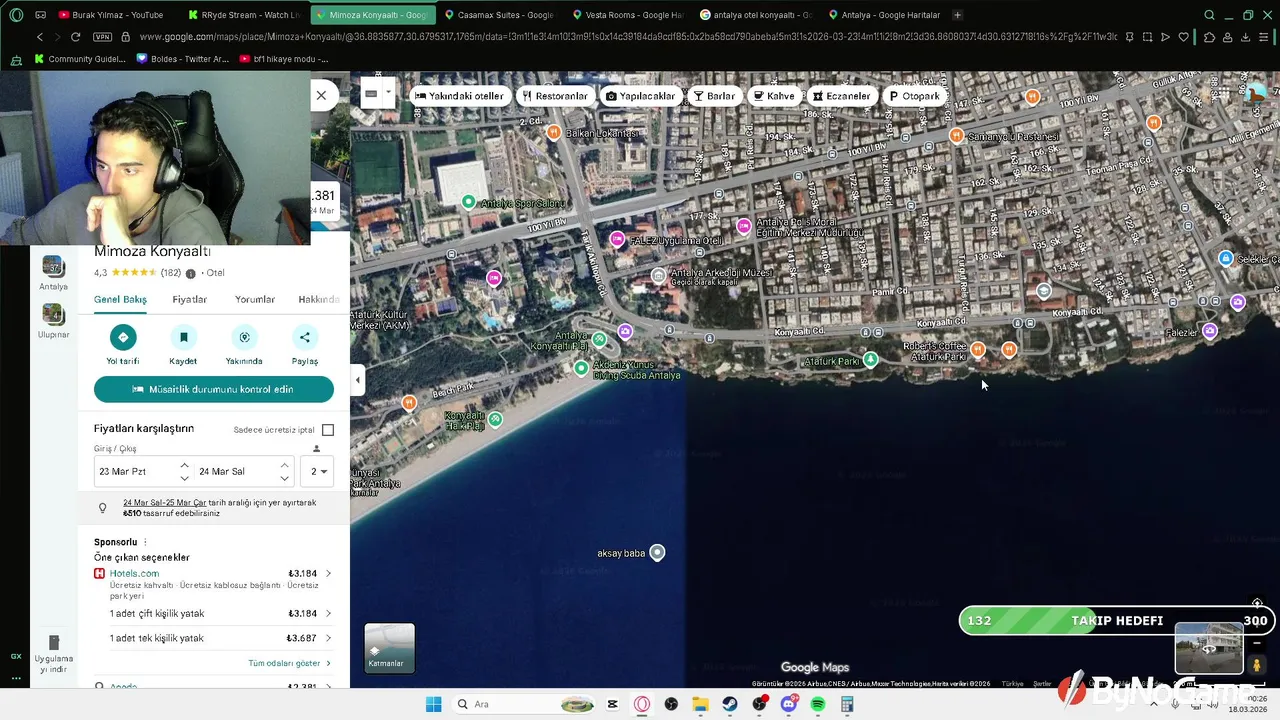
Task: Click the review rating info icon
Action: click(191, 273)
